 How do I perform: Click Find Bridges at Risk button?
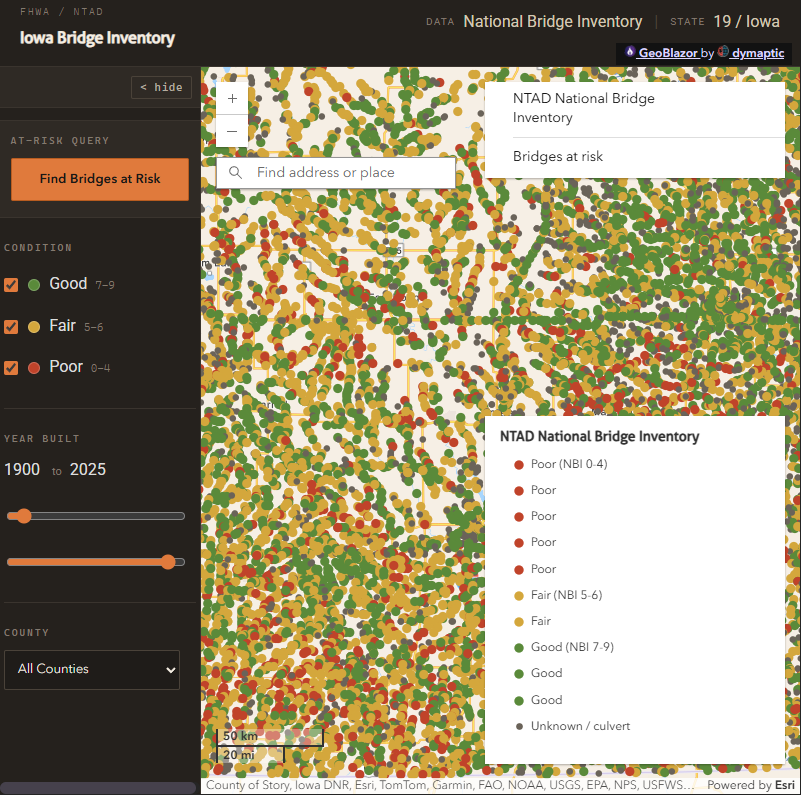pos(100,179)
